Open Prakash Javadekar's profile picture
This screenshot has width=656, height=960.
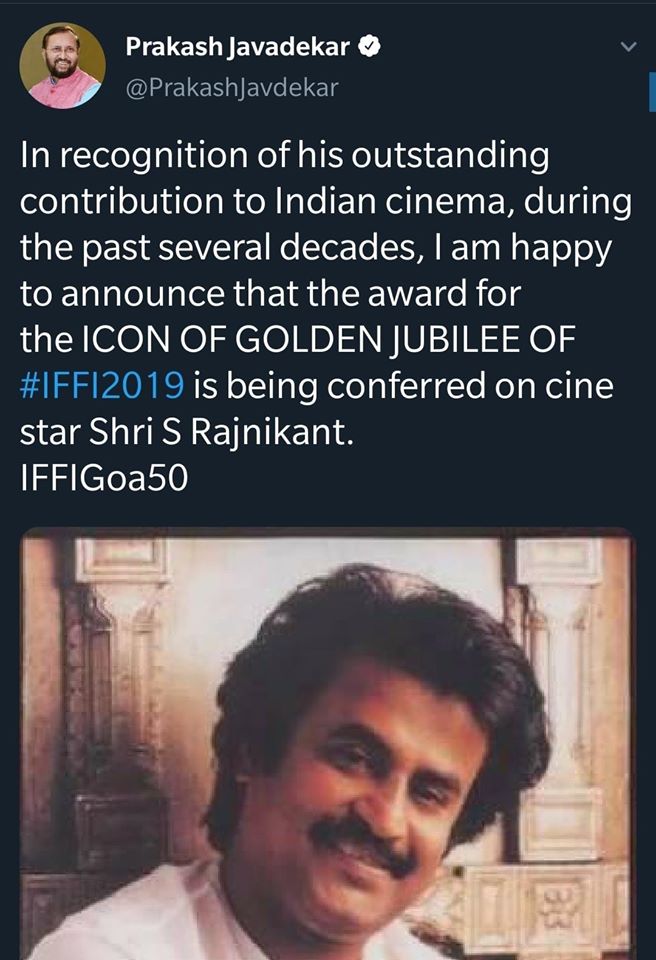pyautogui.click(x=62, y=66)
